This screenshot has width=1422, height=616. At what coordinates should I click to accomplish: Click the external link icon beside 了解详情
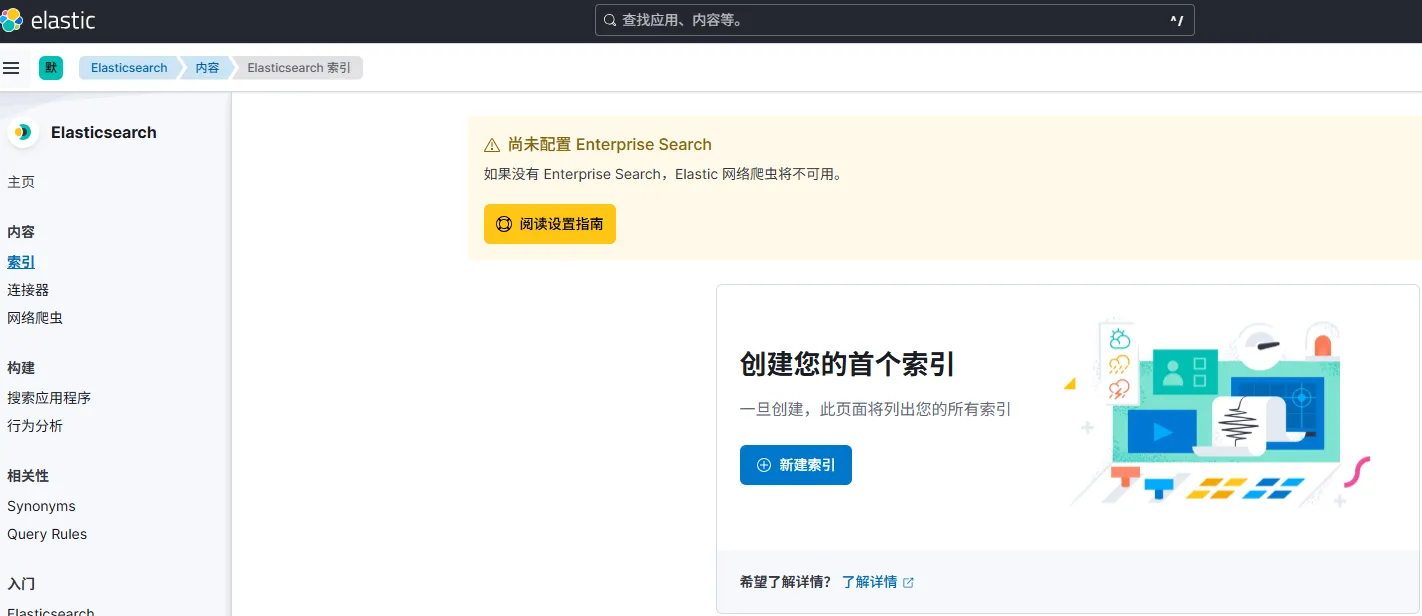tap(908, 582)
